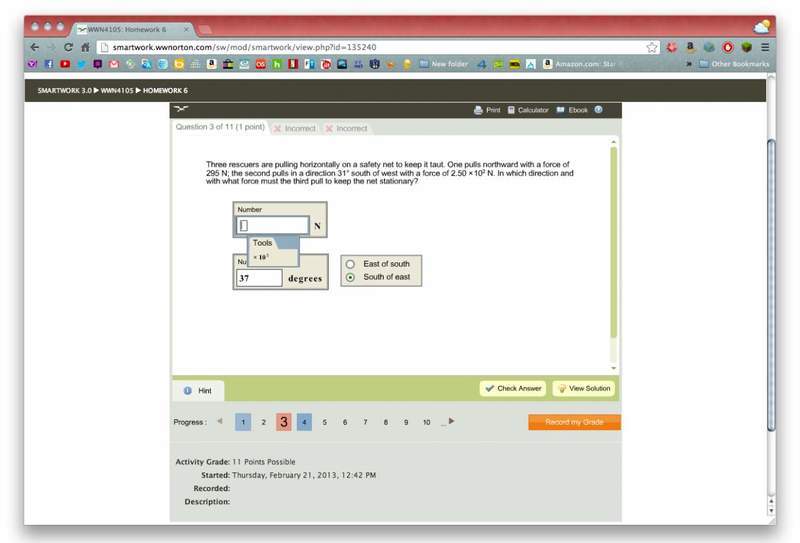This screenshot has height=543, width=800.
Task: Jump to question 9 in progress bar
Action: point(406,422)
